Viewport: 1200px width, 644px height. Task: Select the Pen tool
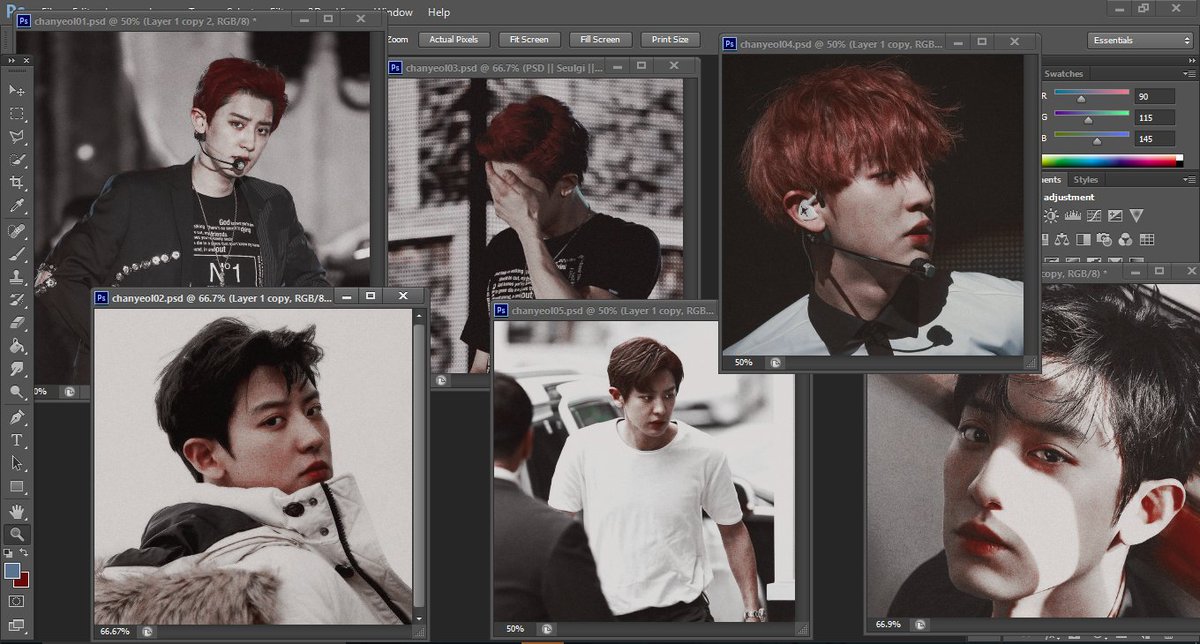(17, 417)
